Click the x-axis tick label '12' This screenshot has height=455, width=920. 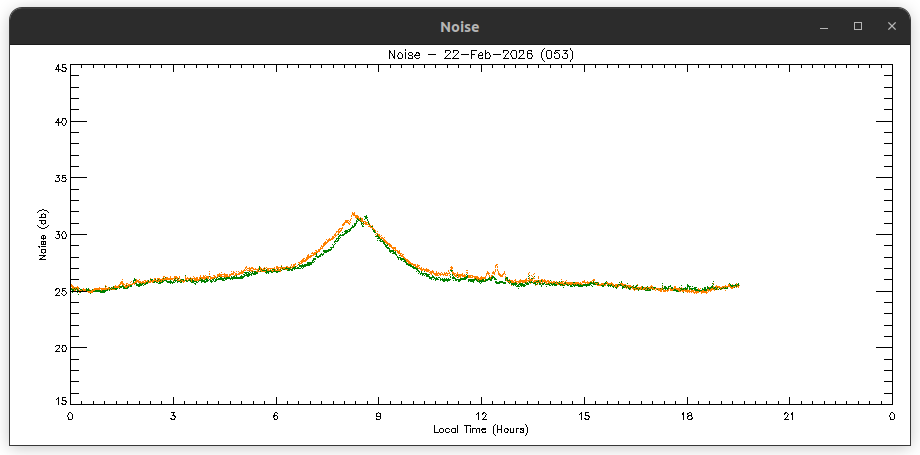coord(481,415)
